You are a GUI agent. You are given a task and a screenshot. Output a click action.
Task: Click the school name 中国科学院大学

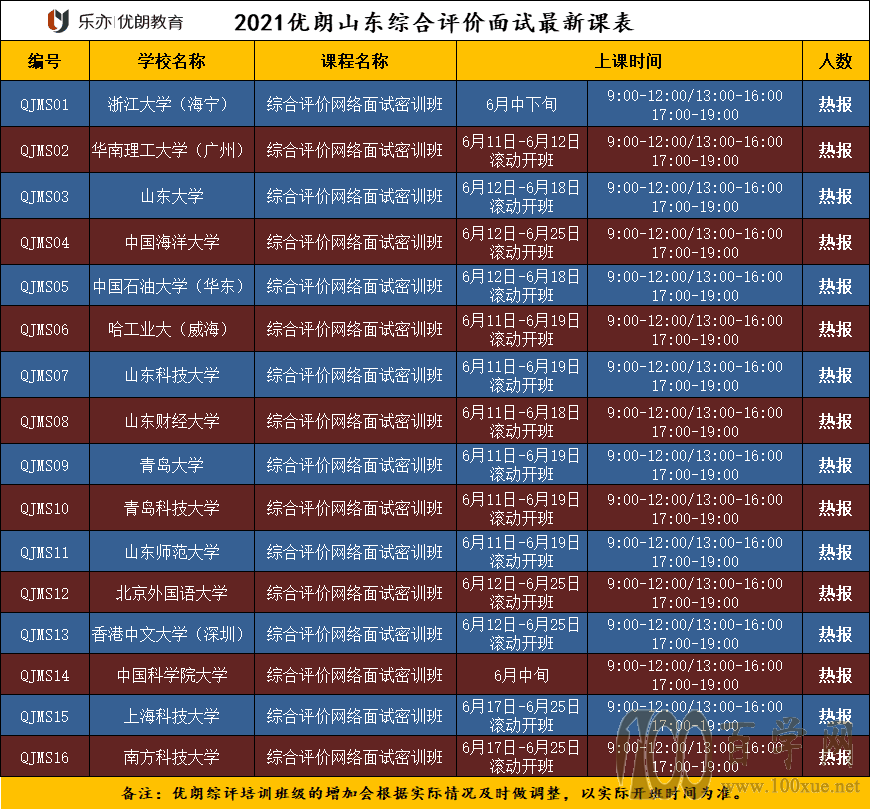click(x=172, y=676)
